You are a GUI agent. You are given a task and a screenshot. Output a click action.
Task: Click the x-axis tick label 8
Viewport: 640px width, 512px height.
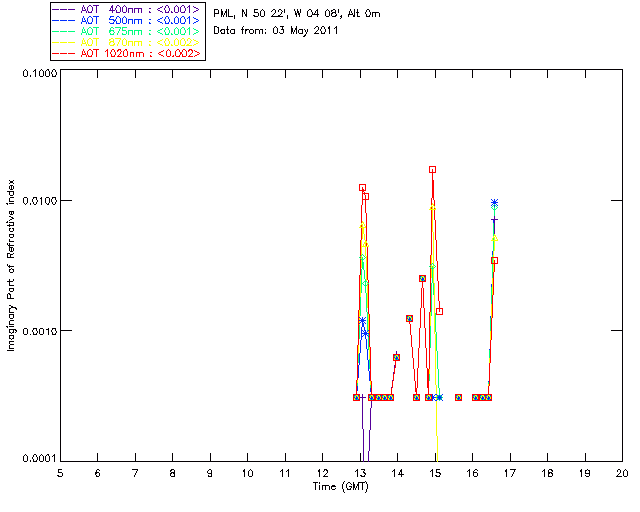[x=173, y=474]
